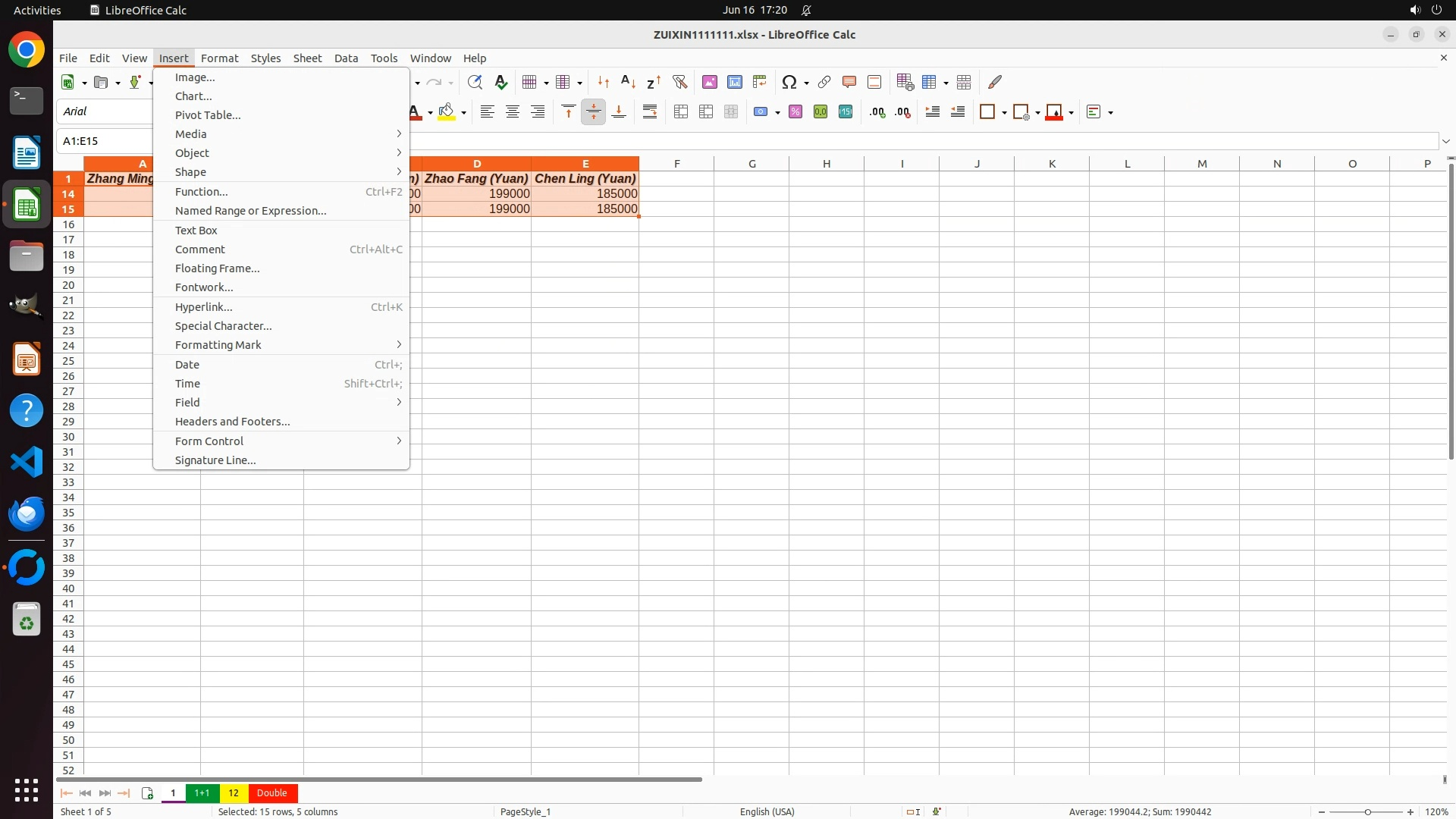Click the AutoFilter icon
Image resolution: width=1456 pixels, height=819 pixels.
click(679, 82)
